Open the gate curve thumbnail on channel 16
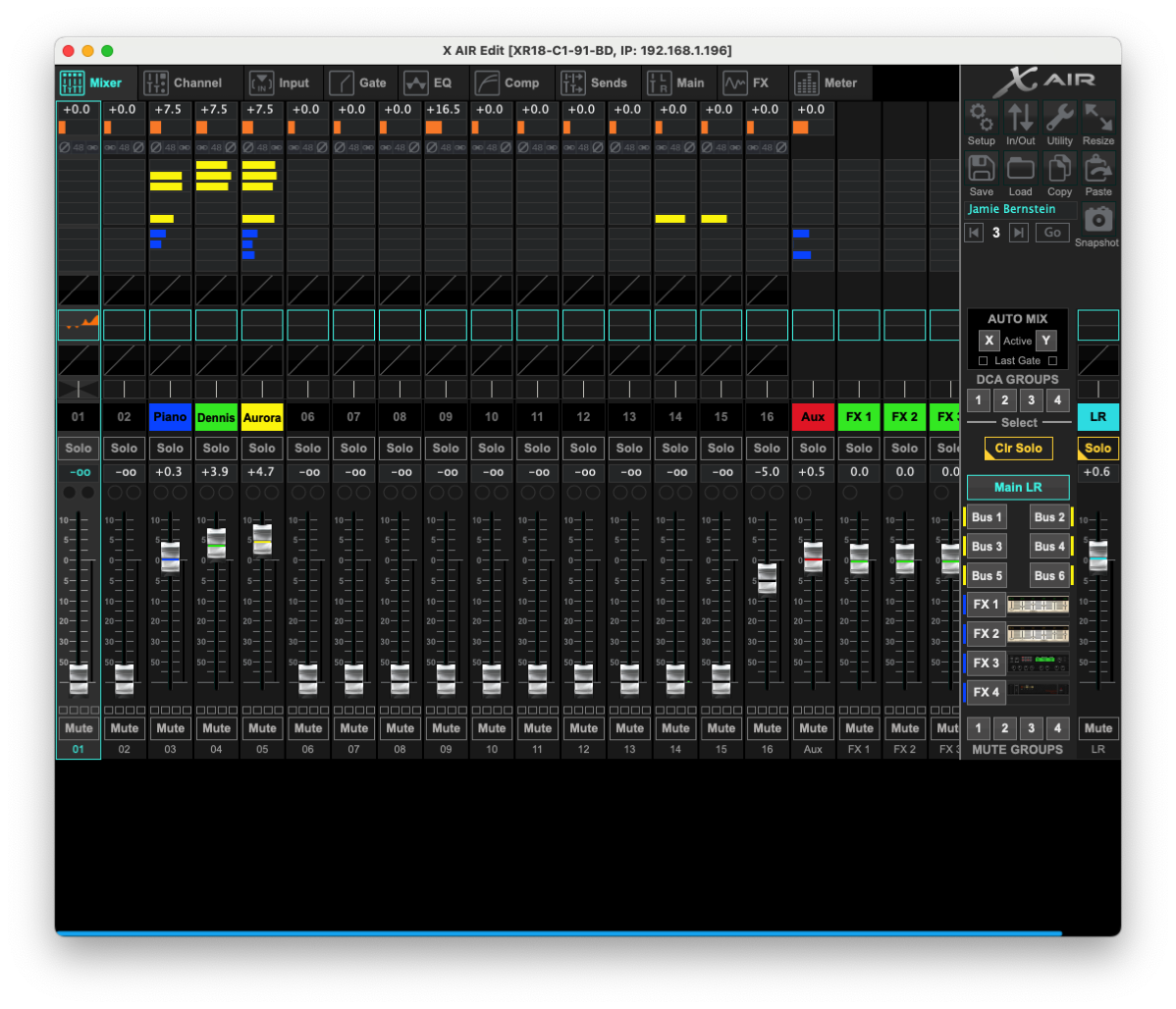Viewport: 1176px width, 1009px height. pyautogui.click(x=767, y=291)
